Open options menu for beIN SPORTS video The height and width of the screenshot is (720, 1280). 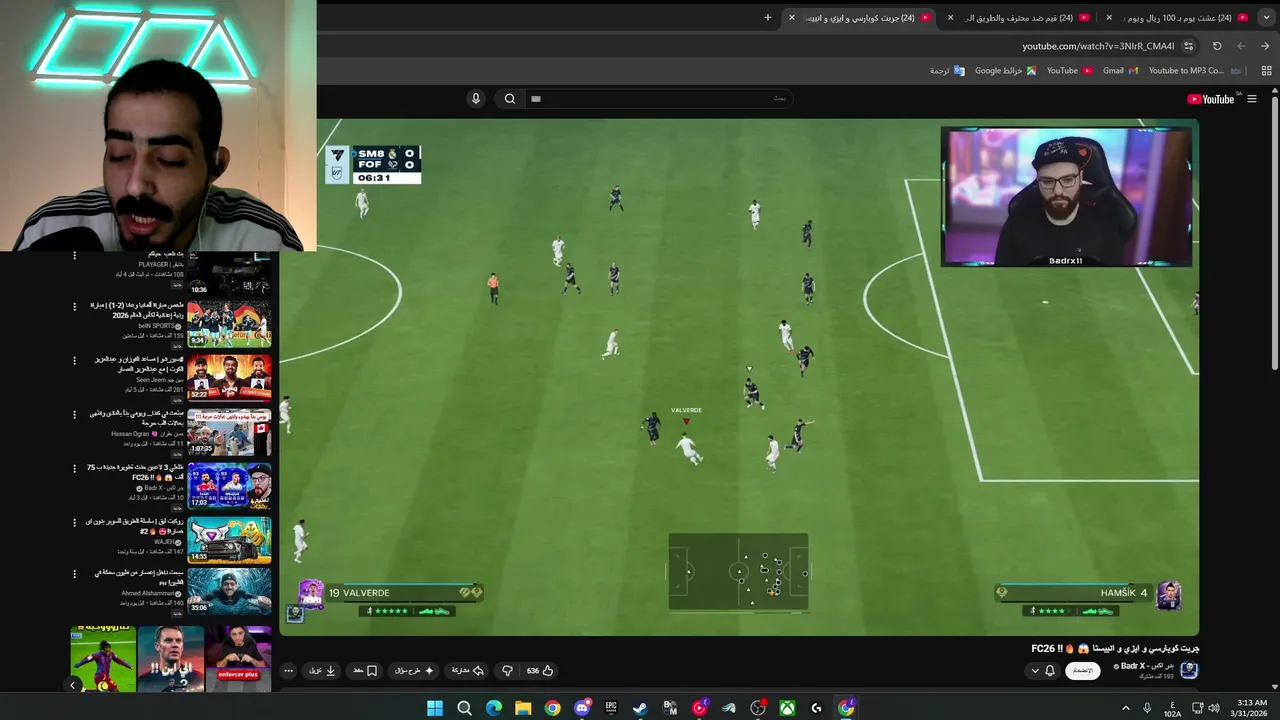tap(74, 307)
